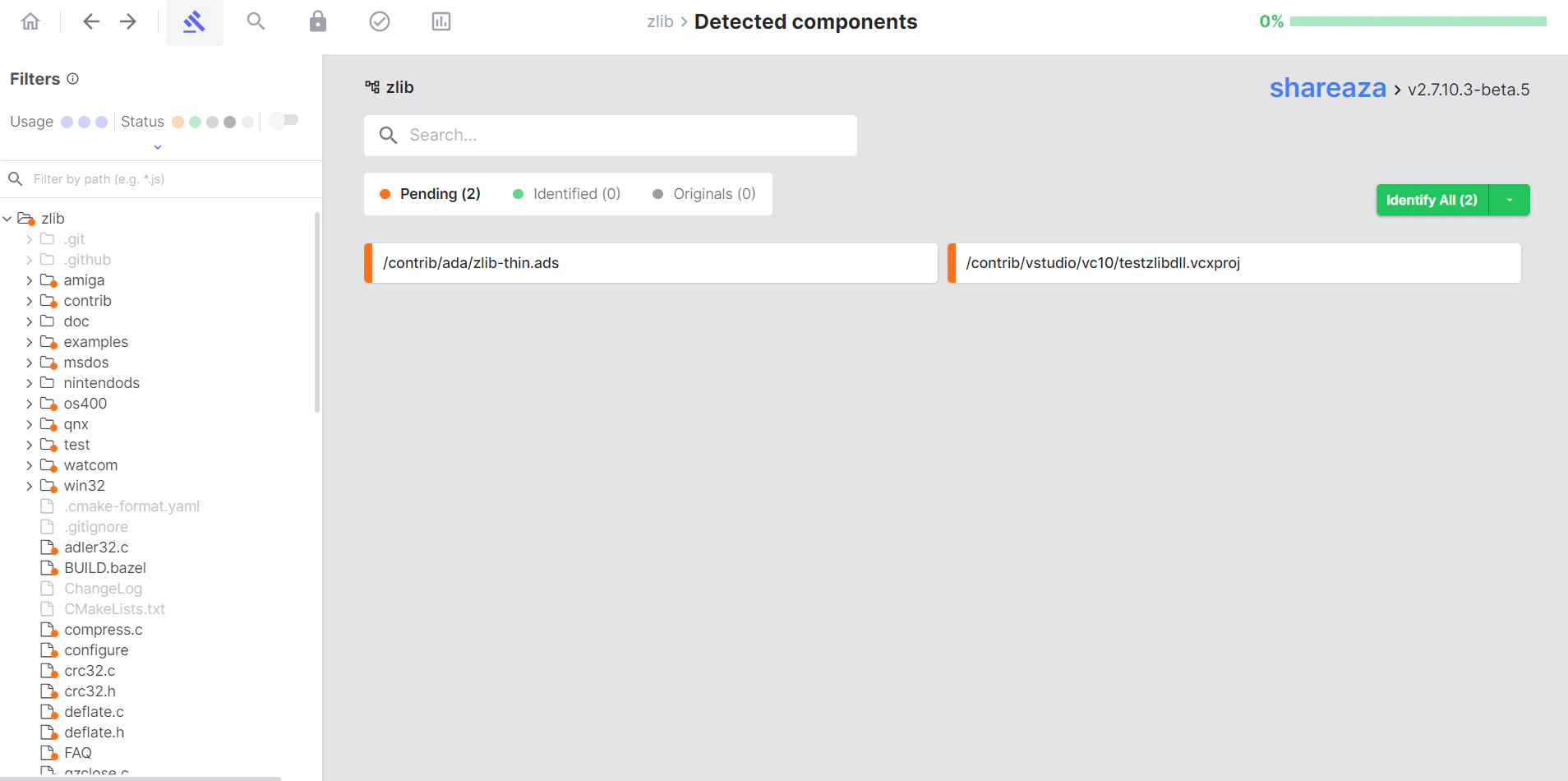Open the /contrib/ada/zlib-thin.ads pending file
1568x781 pixels.
[649, 262]
